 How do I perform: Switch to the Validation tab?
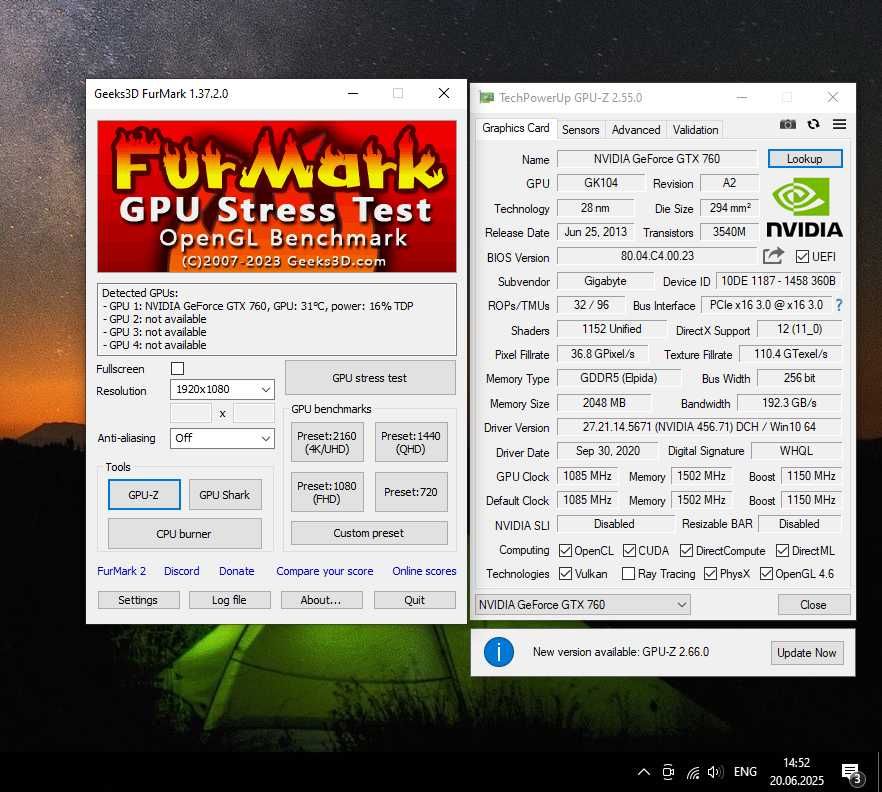pyautogui.click(x=696, y=130)
